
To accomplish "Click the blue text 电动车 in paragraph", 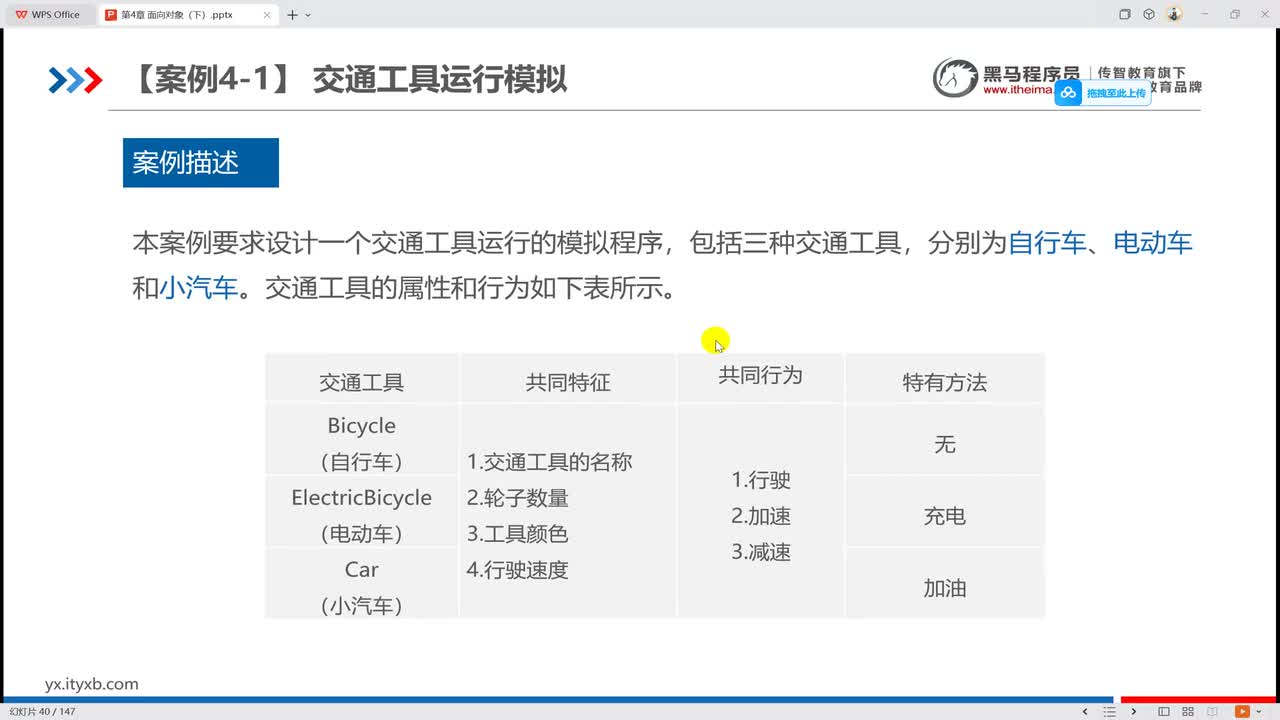I will [1152, 243].
